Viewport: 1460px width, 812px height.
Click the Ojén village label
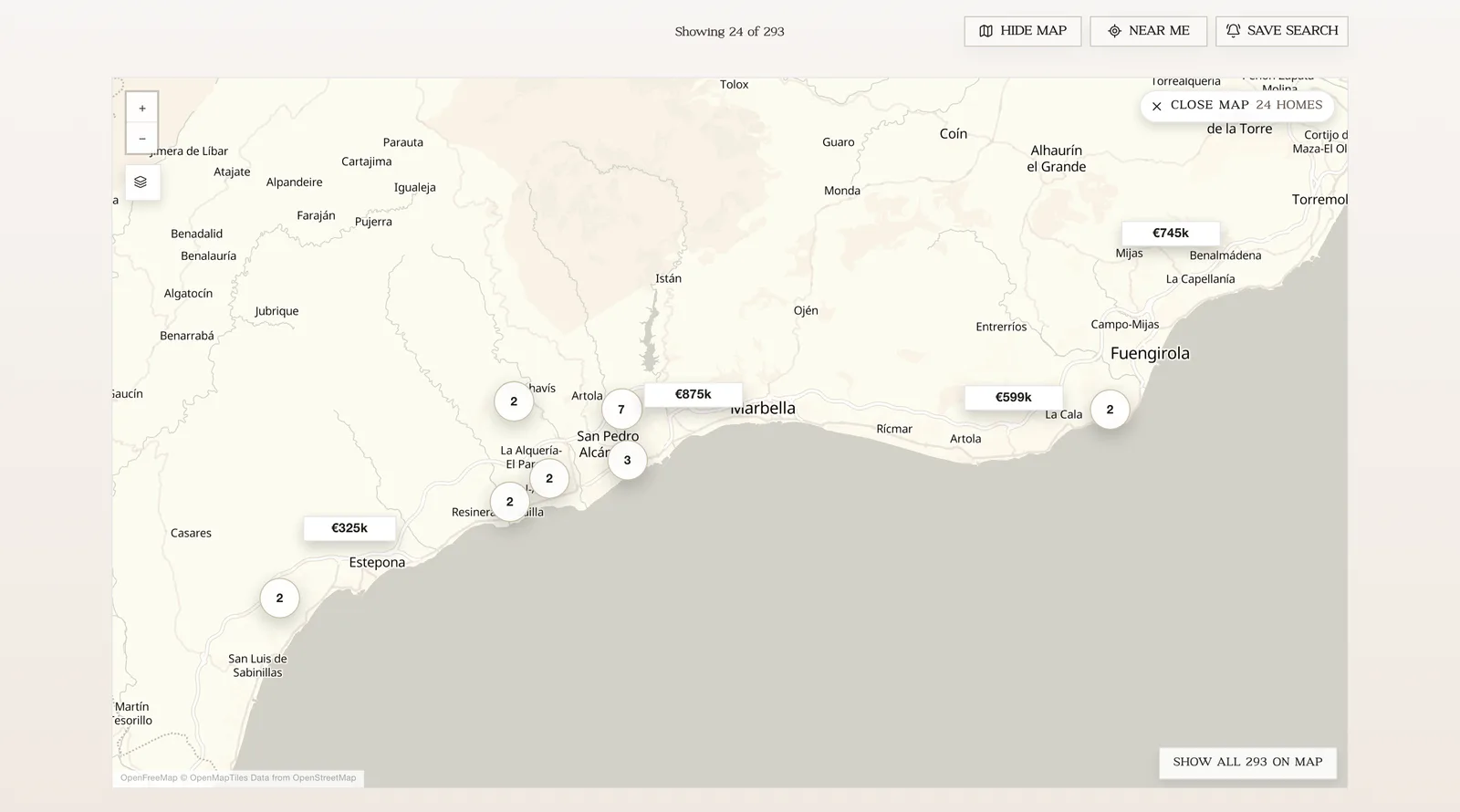coord(806,311)
